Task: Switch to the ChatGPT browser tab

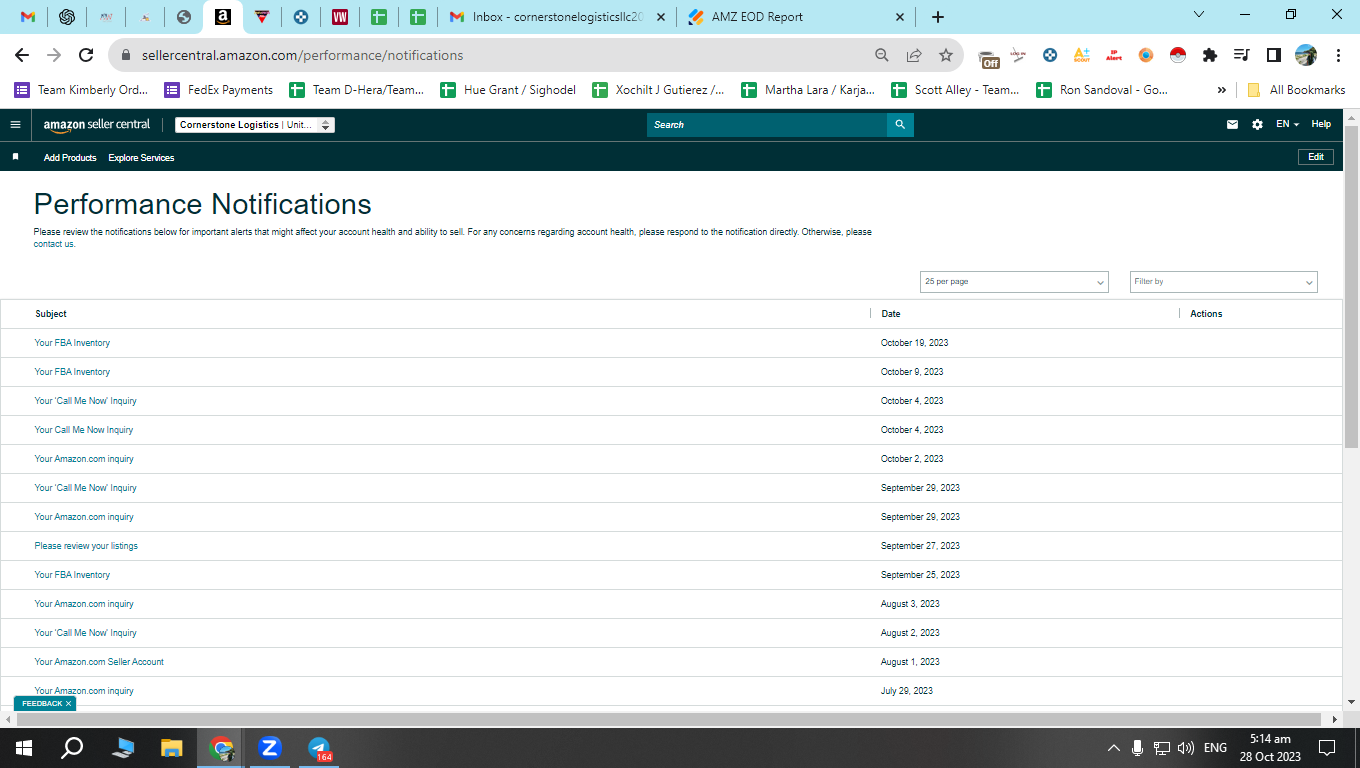Action: [x=67, y=17]
